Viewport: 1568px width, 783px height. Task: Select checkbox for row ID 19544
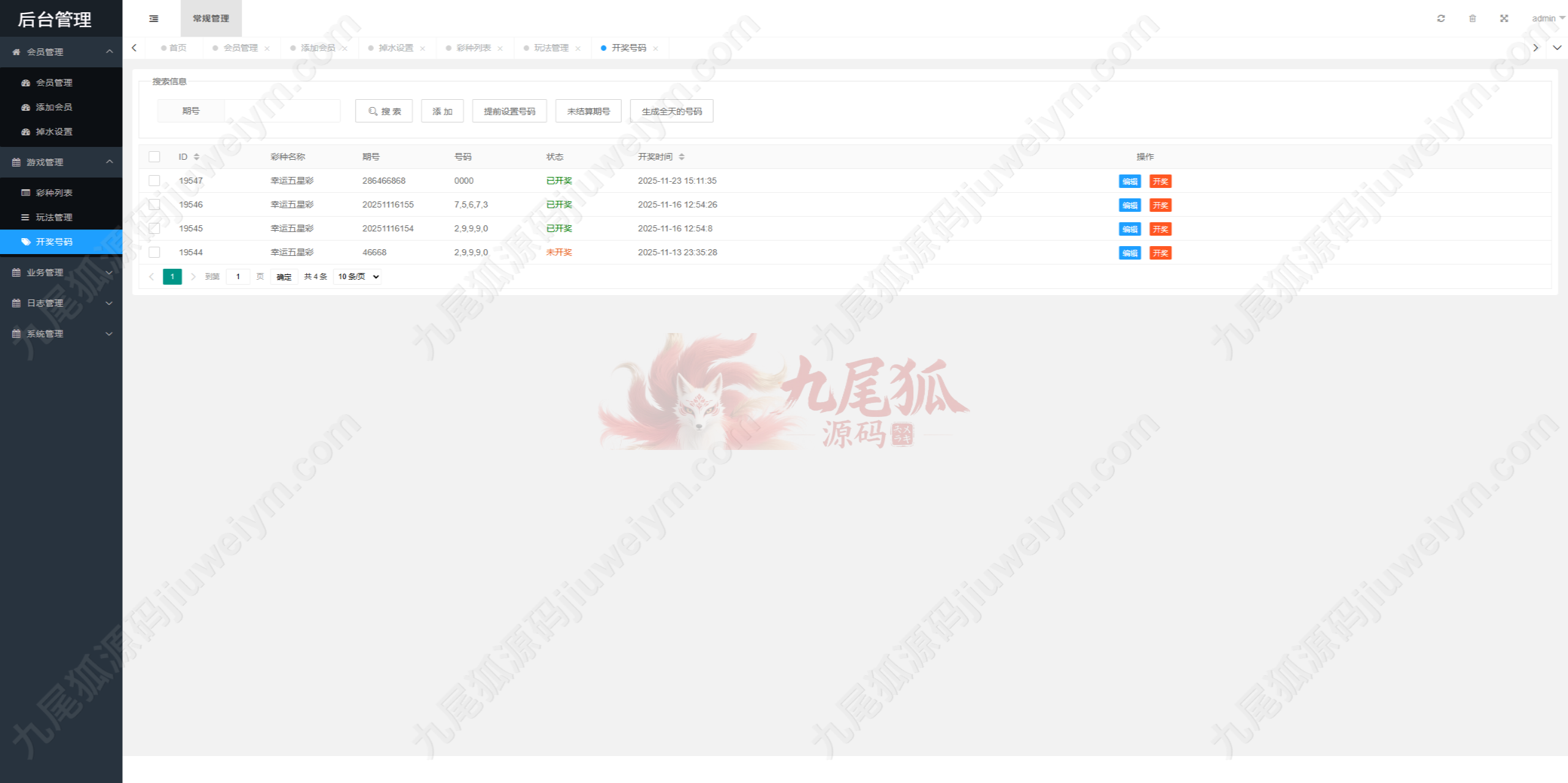click(x=154, y=252)
